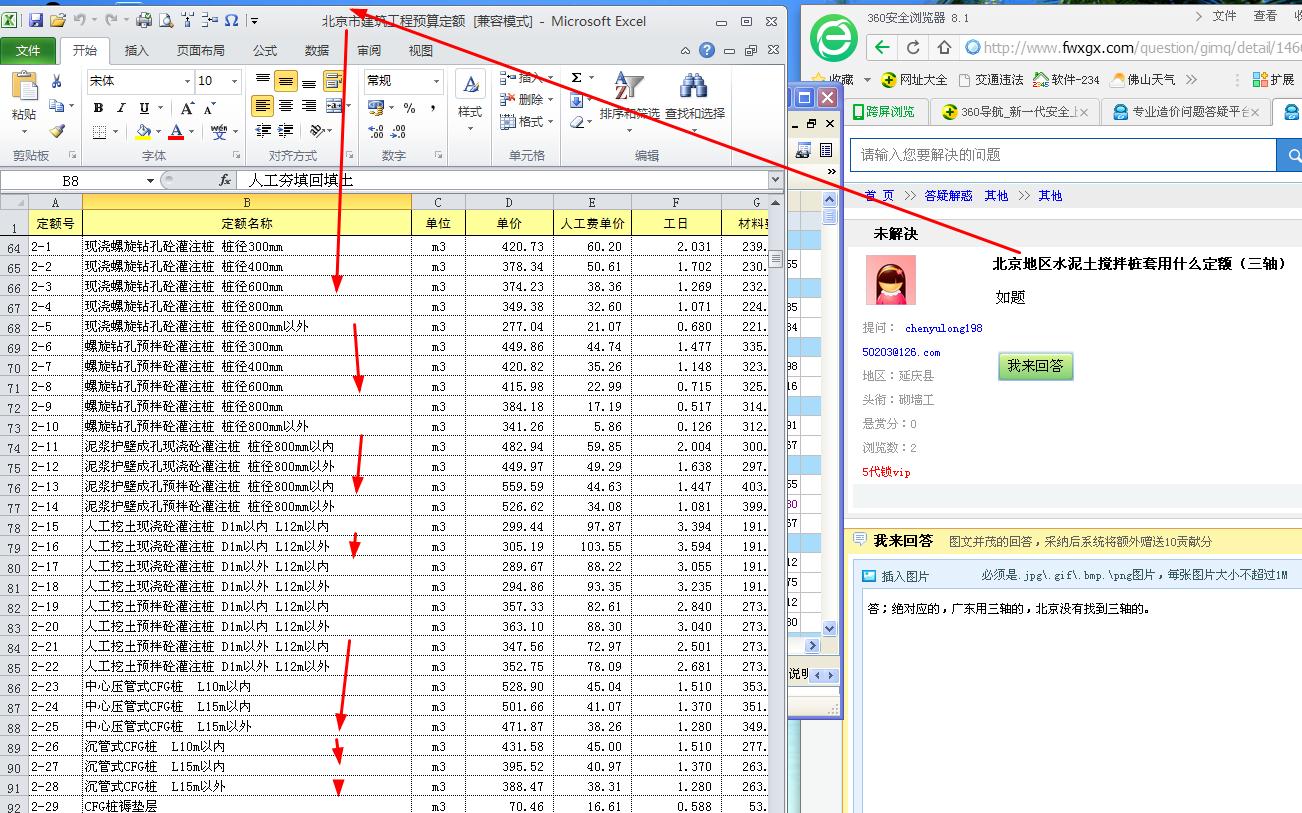Open 首页 breadcrumb link
Image resolution: width=1302 pixels, height=813 pixels.
tap(880, 195)
